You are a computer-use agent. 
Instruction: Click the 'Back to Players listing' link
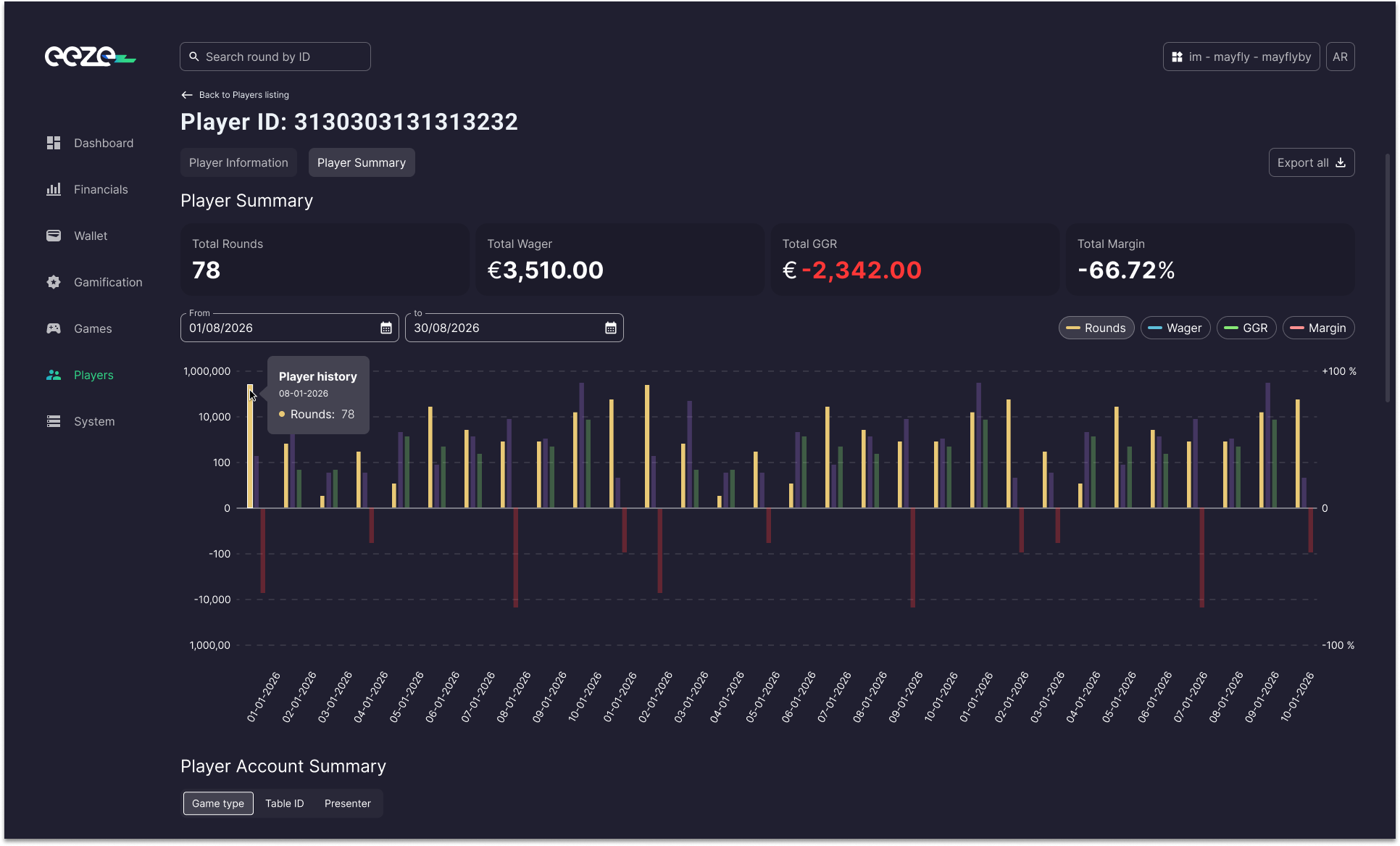tap(235, 94)
